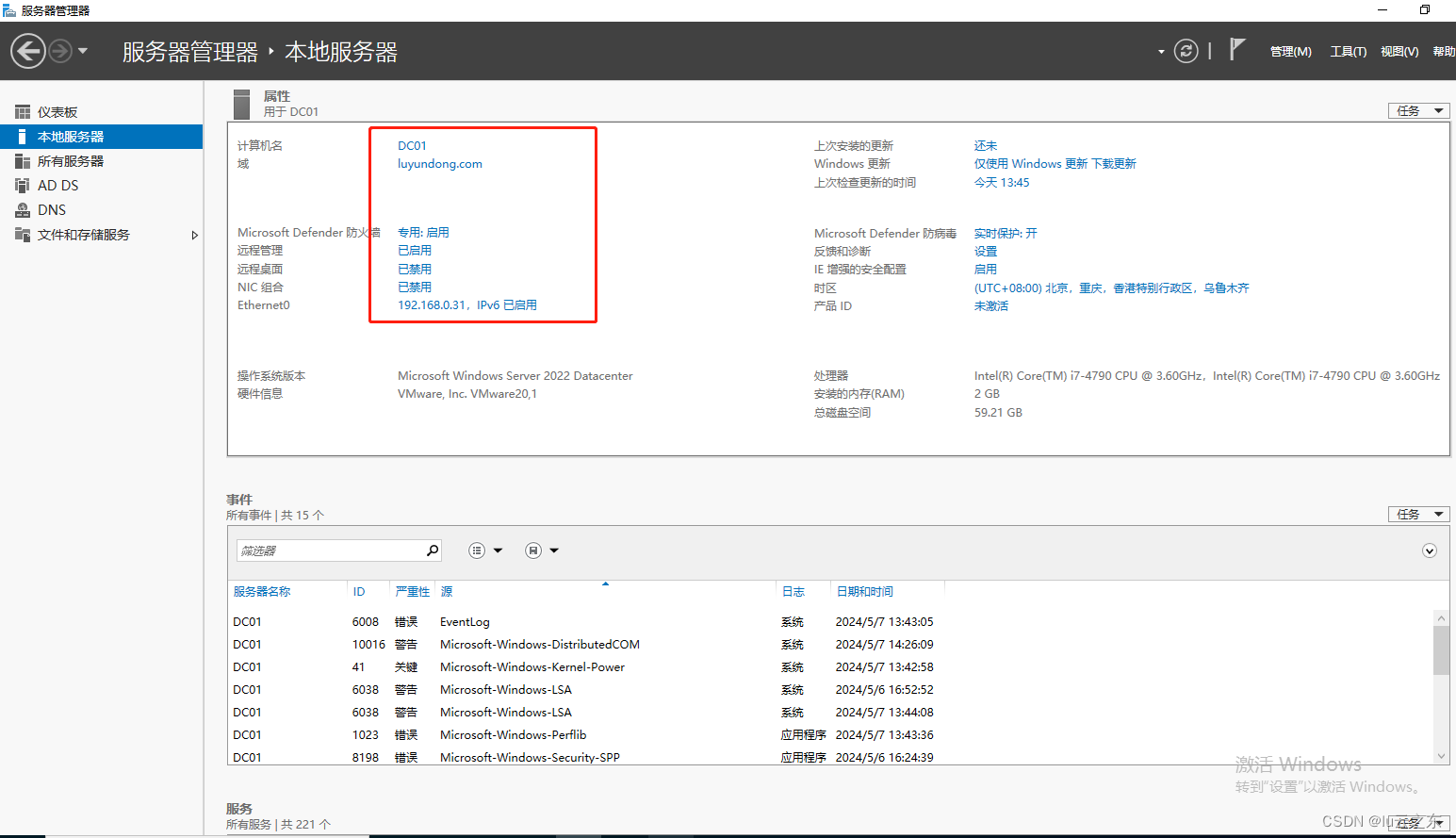This screenshot has height=838, width=1456.
Task: Select 文件和存储服务 in the sidebar
Action: click(101, 235)
